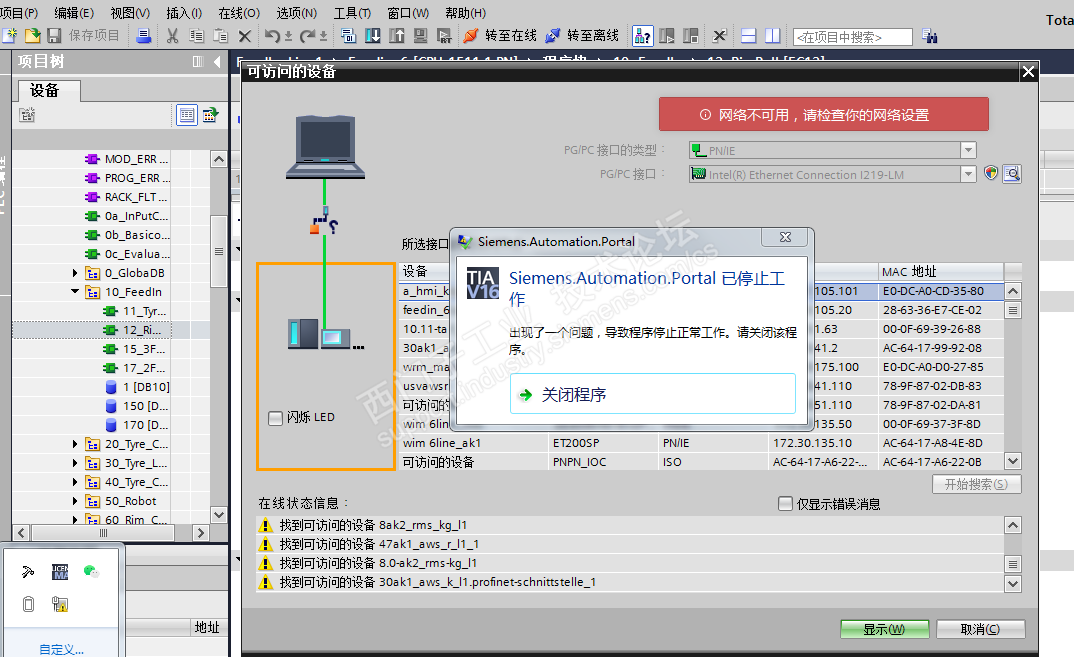Open 编辑(E) menu
The height and width of the screenshot is (657, 1074).
74,13
